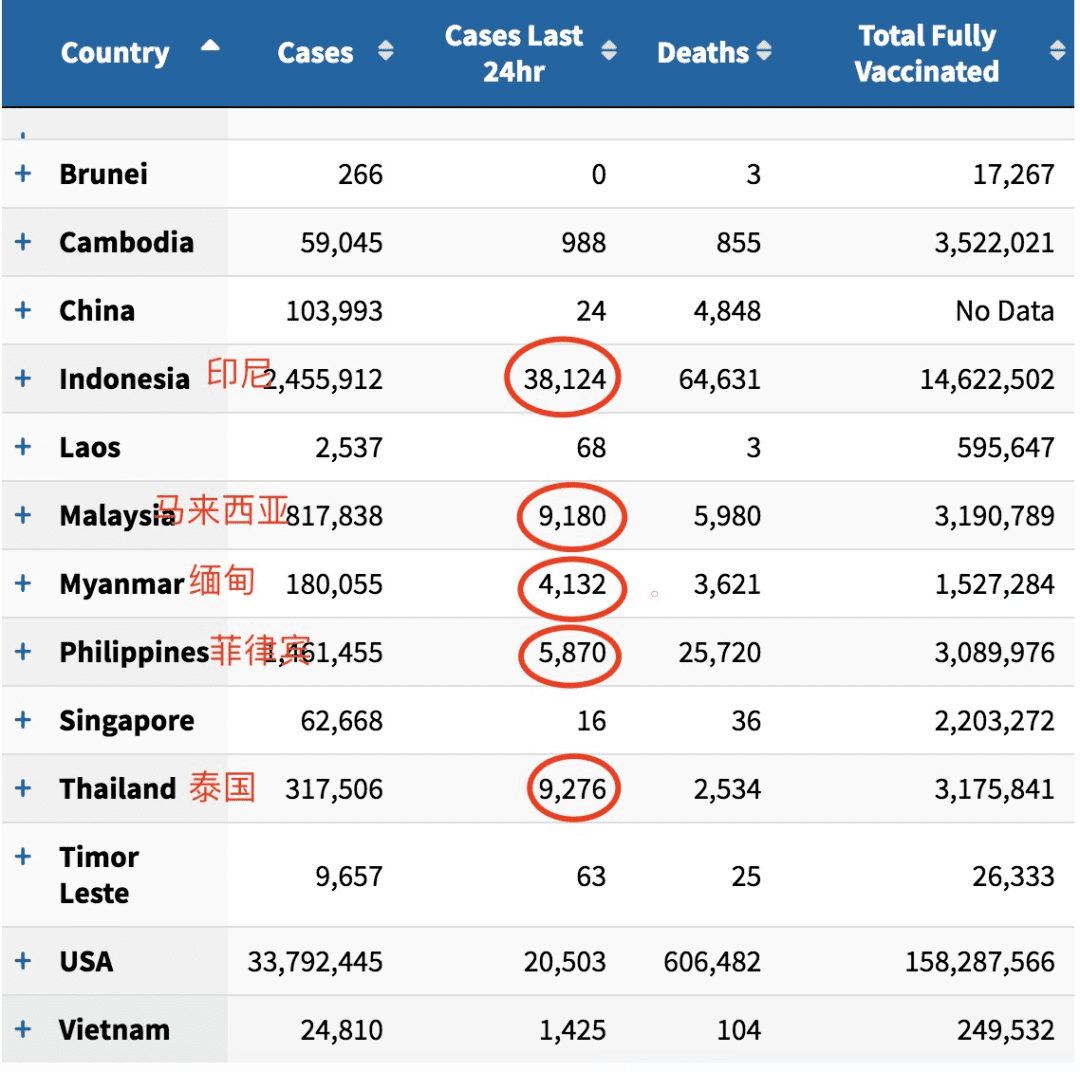The height and width of the screenshot is (1072, 1080).
Task: Click the plus icon beside Indonesia
Action: [x=23, y=378]
